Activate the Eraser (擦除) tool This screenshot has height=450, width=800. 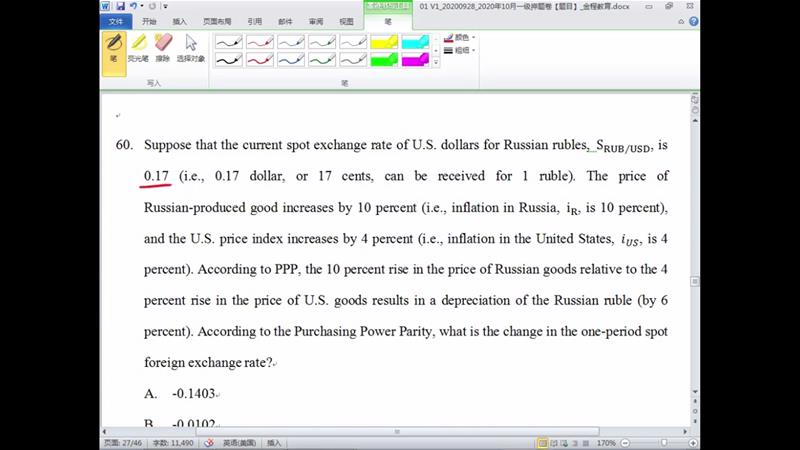click(162, 47)
